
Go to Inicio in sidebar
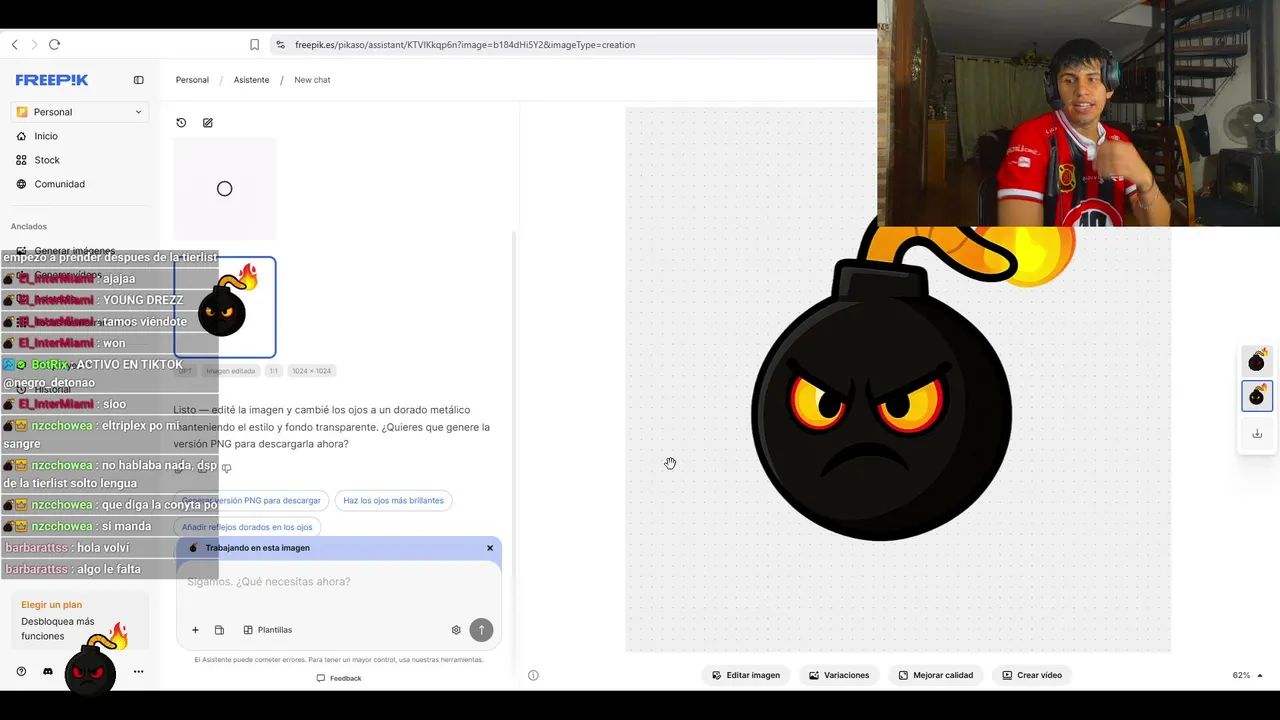pos(46,136)
